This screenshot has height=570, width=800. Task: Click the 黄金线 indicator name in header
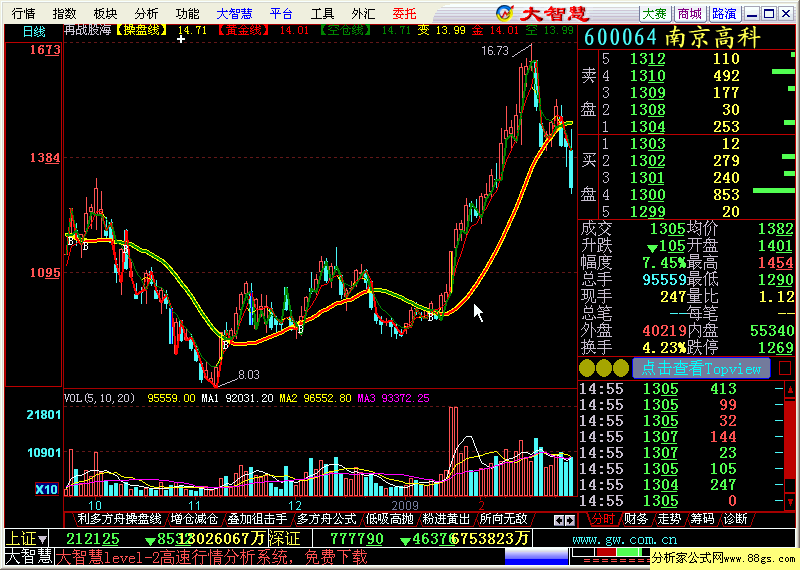[244, 31]
